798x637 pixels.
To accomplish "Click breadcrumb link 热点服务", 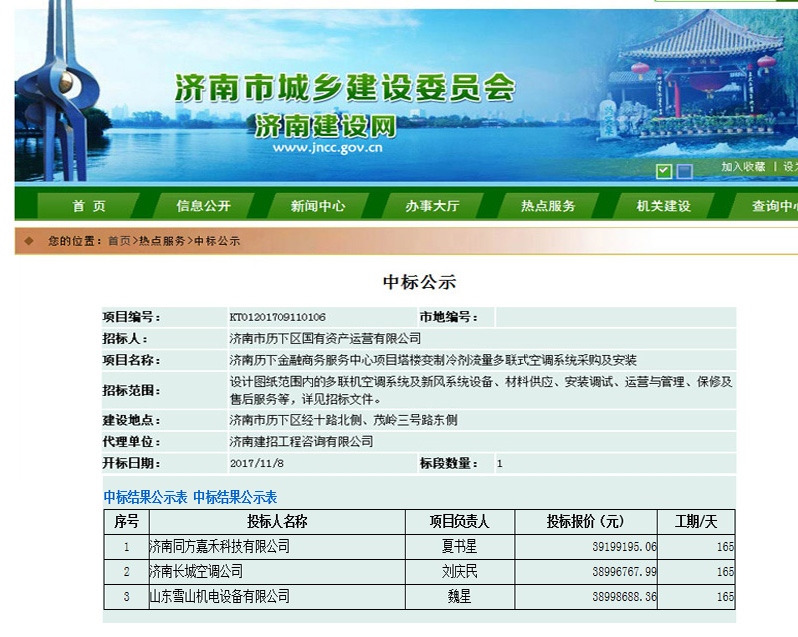I will (x=162, y=241).
